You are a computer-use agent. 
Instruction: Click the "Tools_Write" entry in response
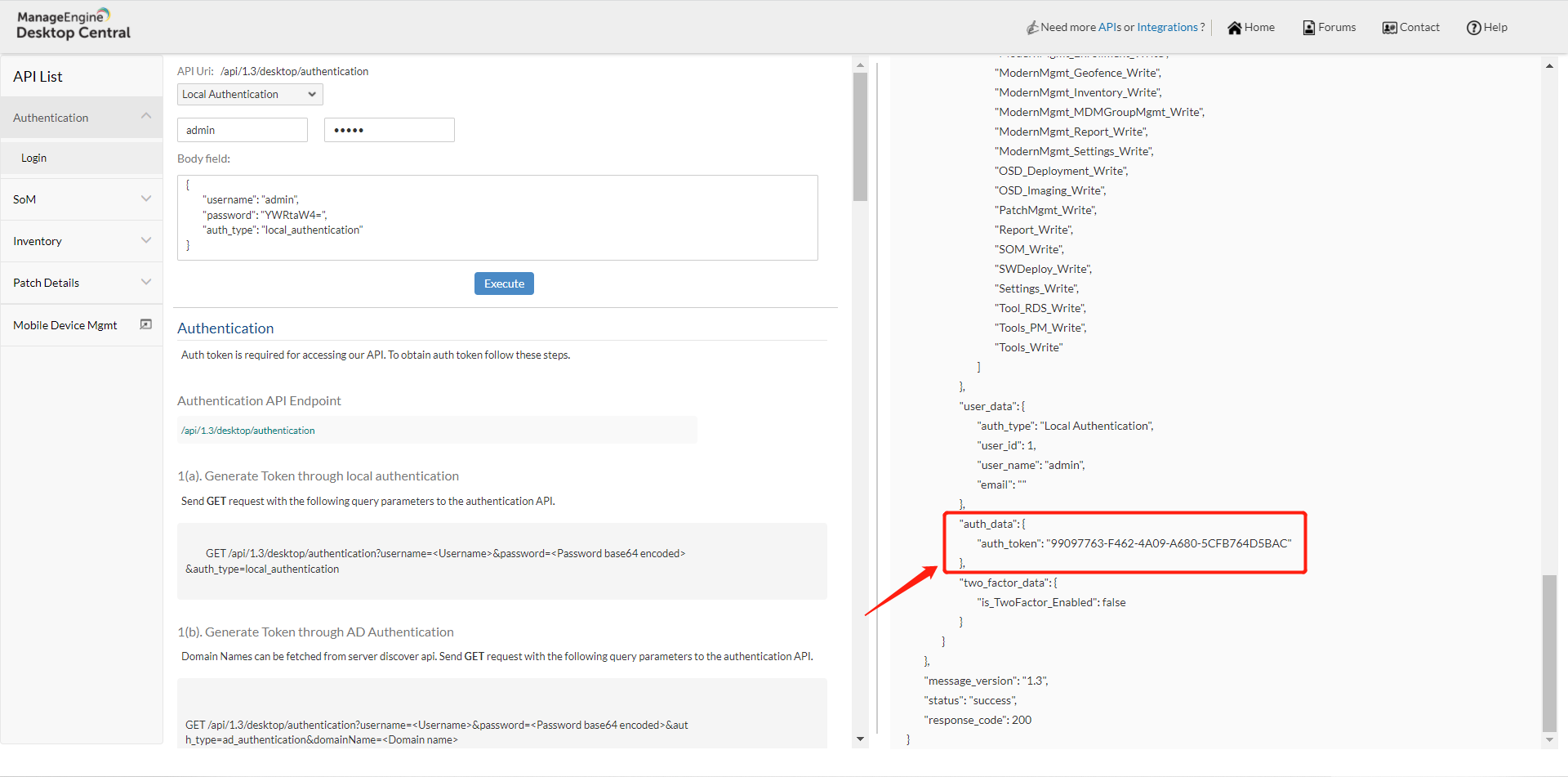click(1029, 347)
